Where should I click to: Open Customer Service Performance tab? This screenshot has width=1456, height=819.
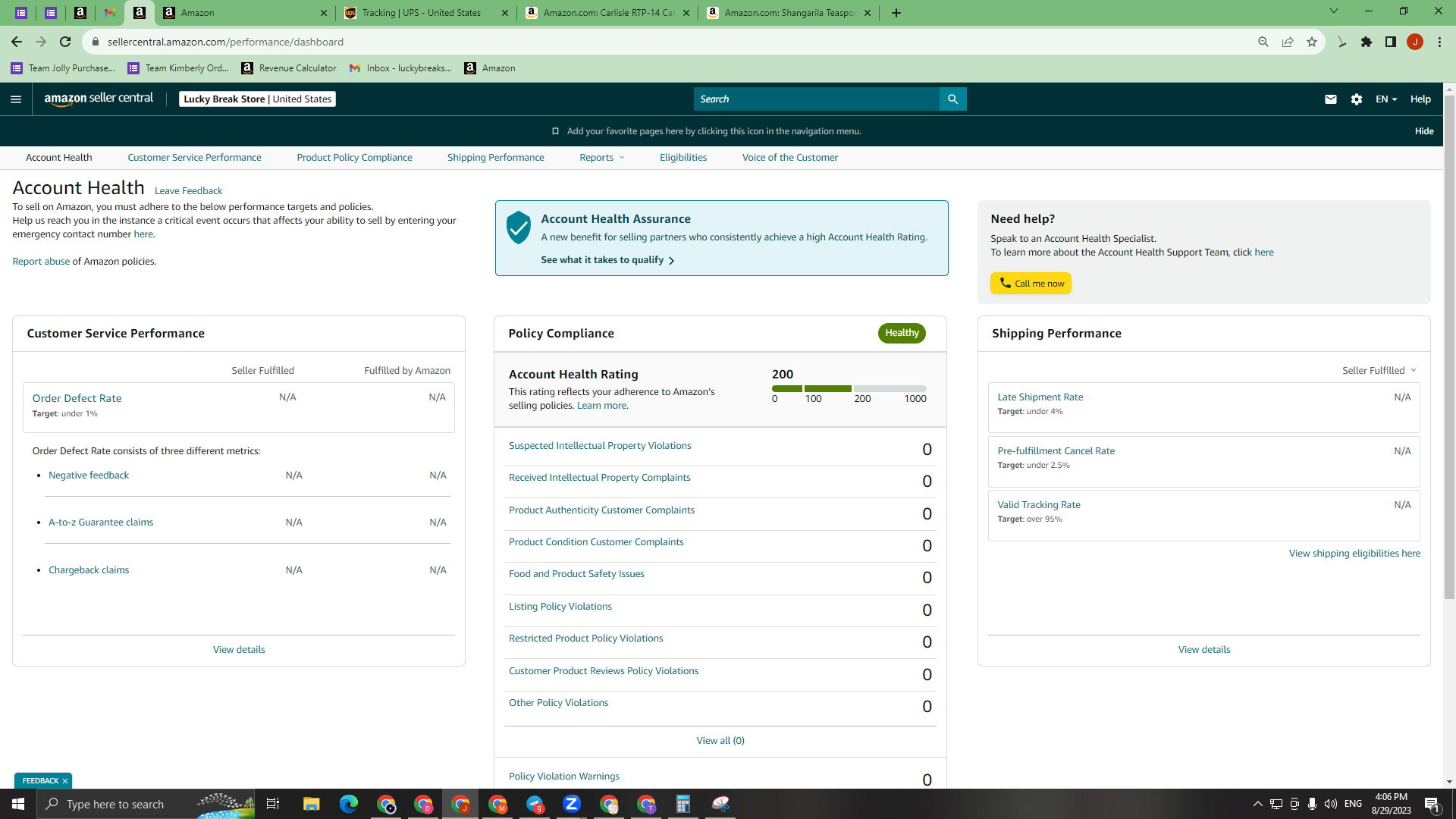click(x=194, y=158)
